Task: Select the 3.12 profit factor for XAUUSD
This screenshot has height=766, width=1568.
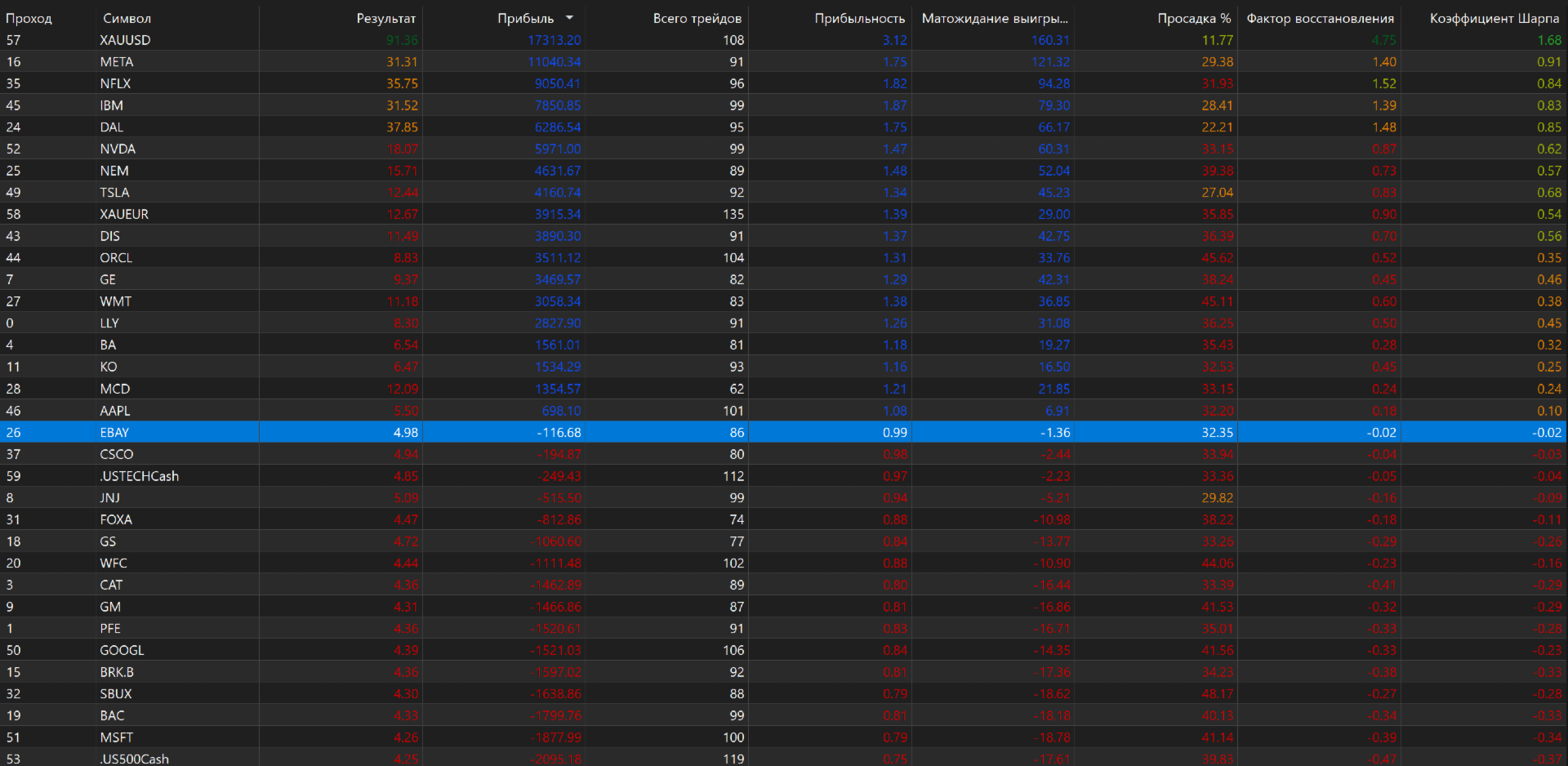Action: 895,40
